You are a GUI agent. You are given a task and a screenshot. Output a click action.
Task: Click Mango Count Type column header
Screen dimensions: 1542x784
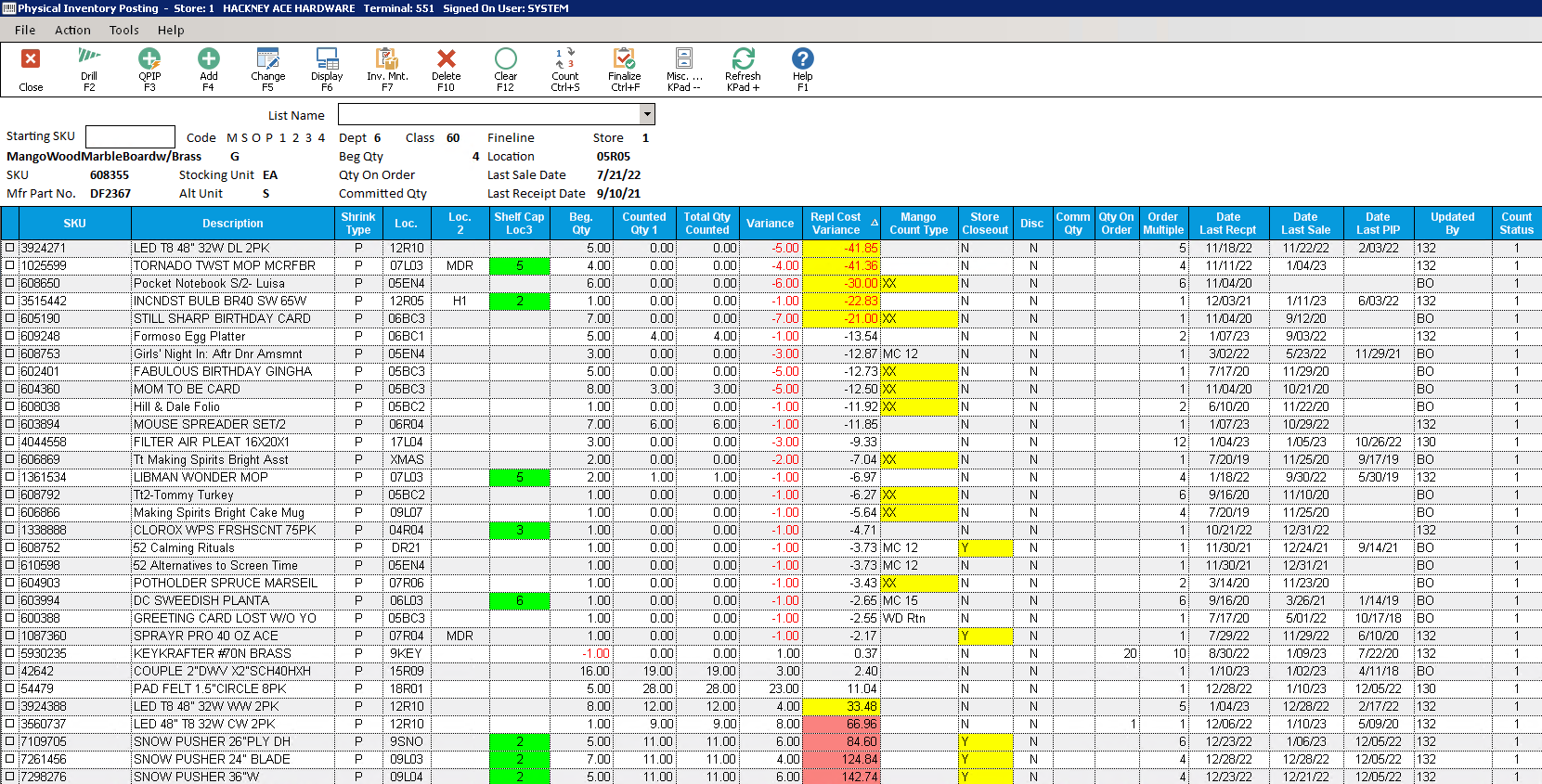point(919,223)
